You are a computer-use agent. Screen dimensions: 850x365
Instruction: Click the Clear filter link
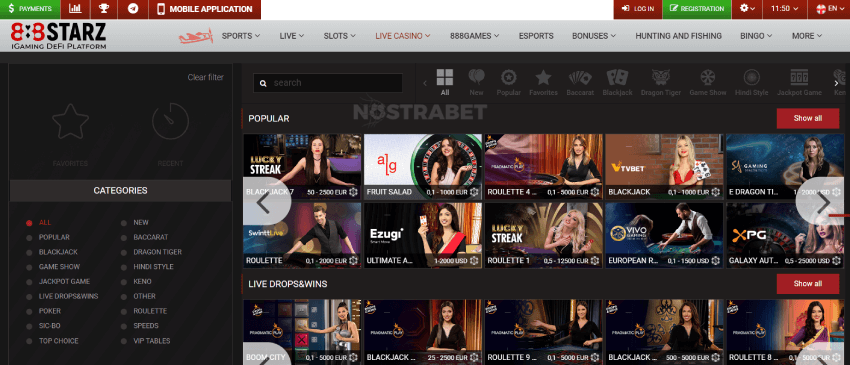point(205,78)
